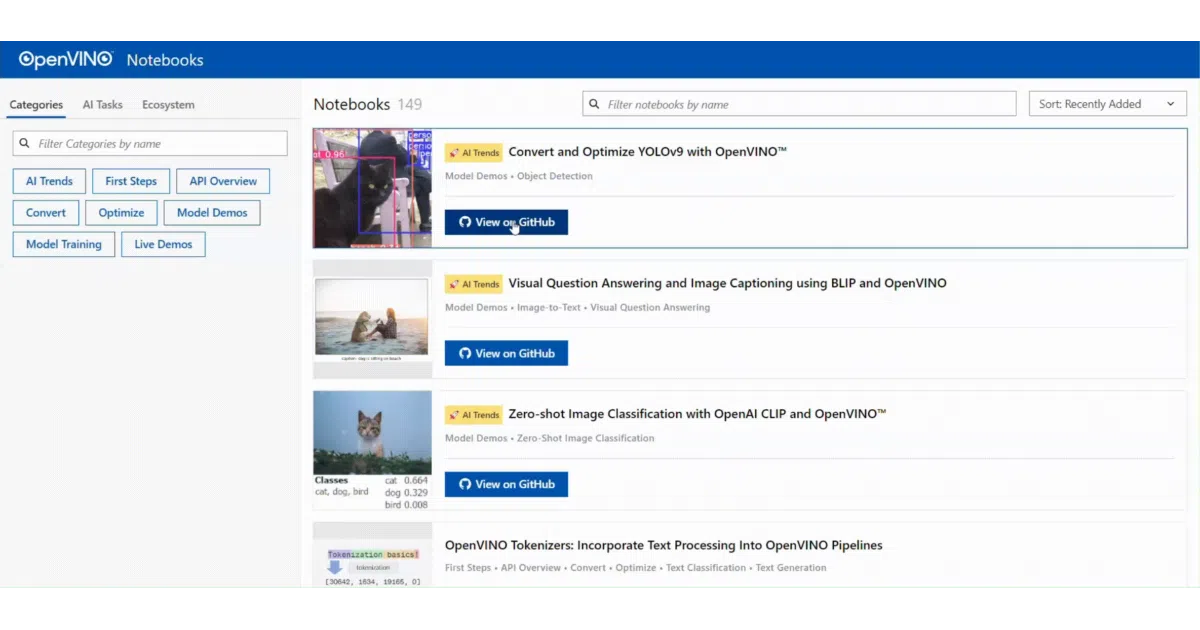The height and width of the screenshot is (630, 1200).
Task: Toggle the Optimize category filter
Action: [121, 213]
